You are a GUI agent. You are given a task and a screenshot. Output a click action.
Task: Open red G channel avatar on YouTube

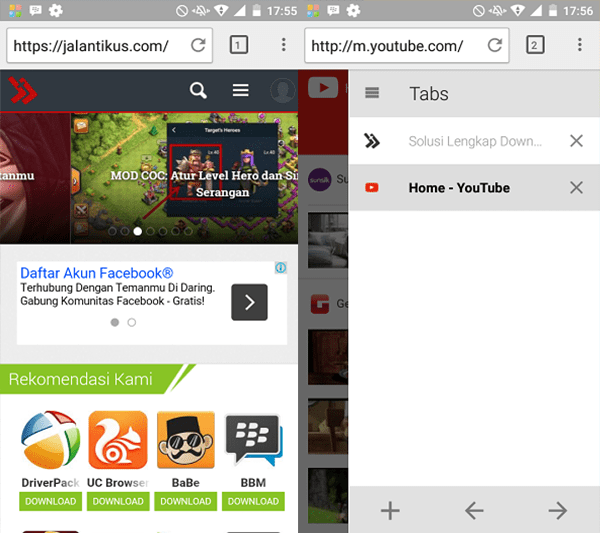[320, 304]
